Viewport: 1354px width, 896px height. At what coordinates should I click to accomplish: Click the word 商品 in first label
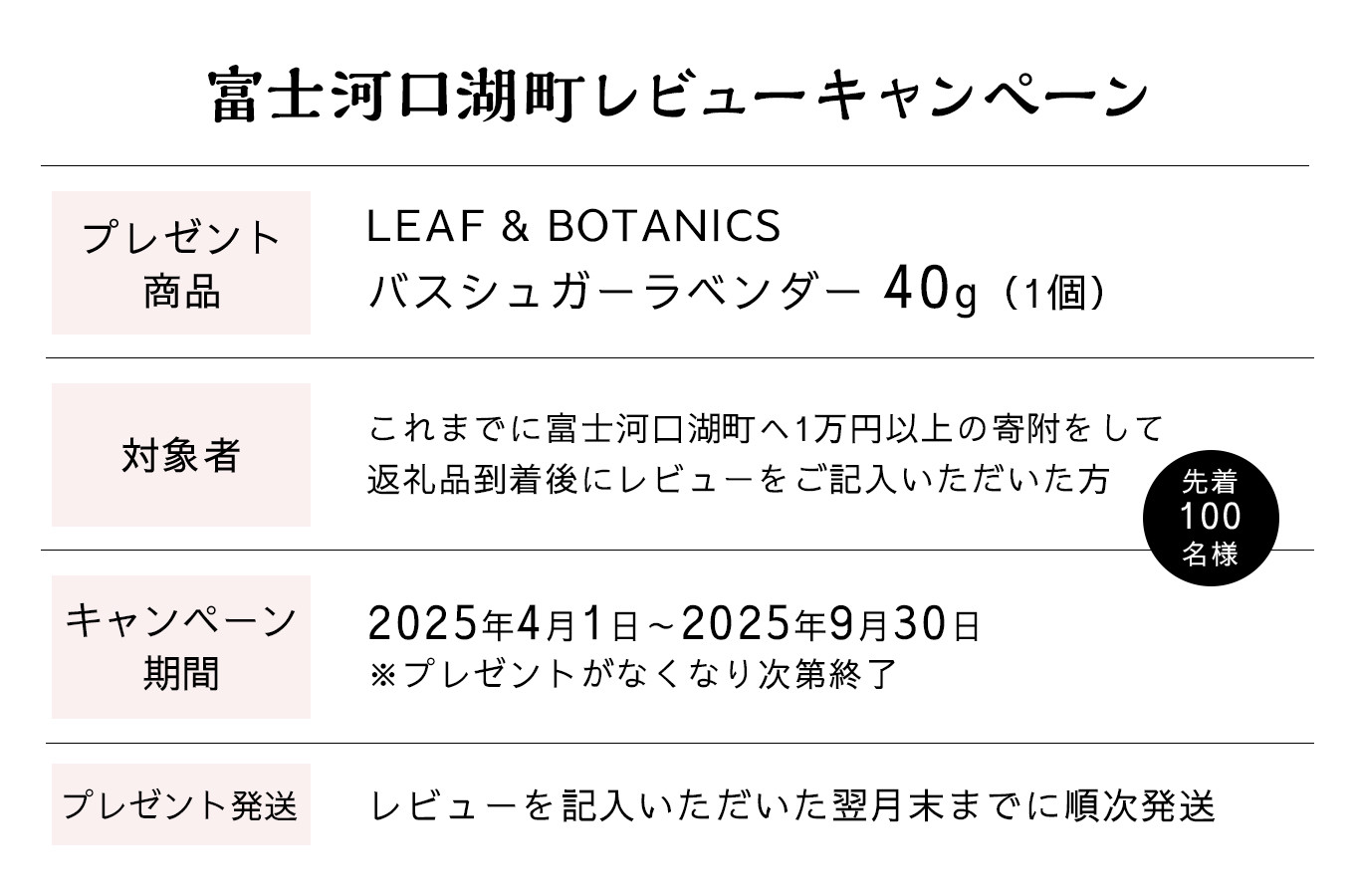(181, 293)
